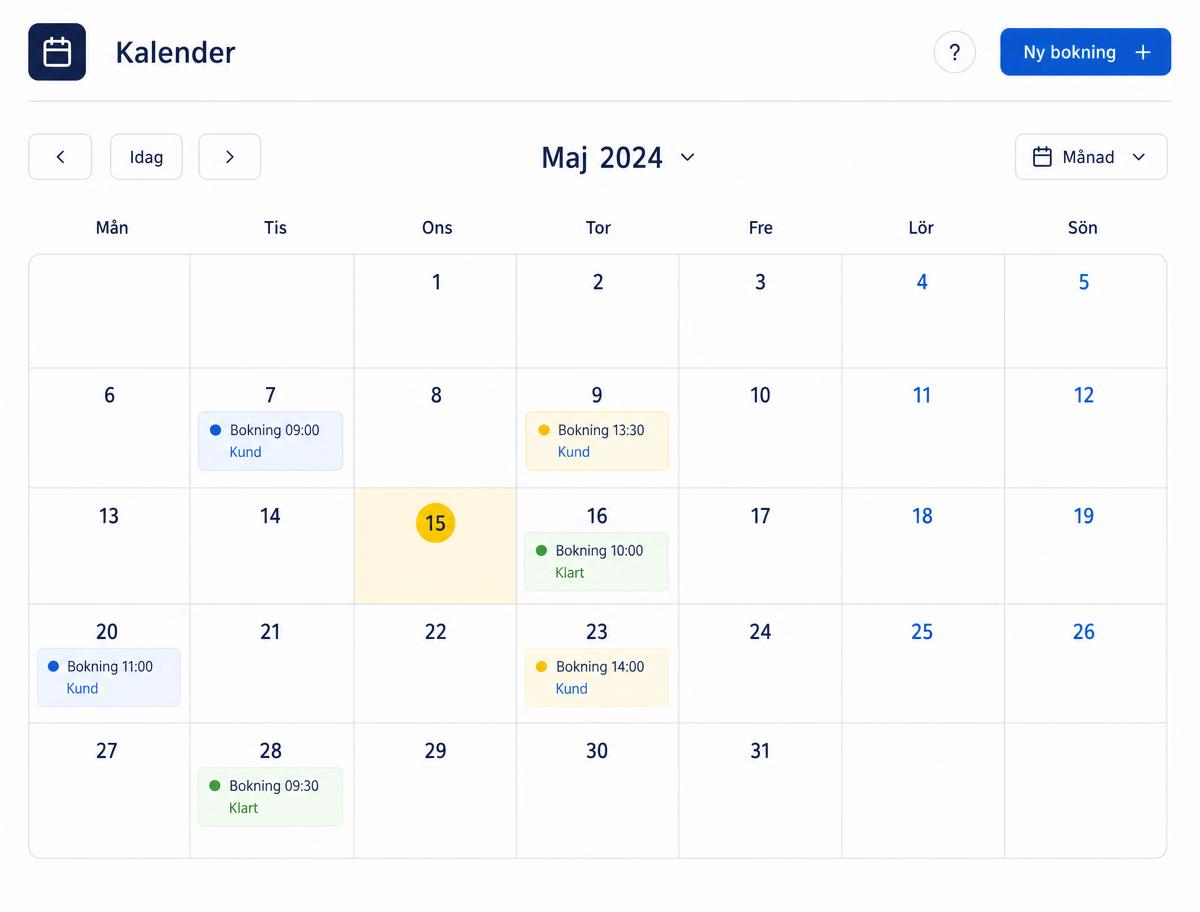The width and height of the screenshot is (1200, 912).
Task: Go to previous month with left arrow
Action: [60, 157]
